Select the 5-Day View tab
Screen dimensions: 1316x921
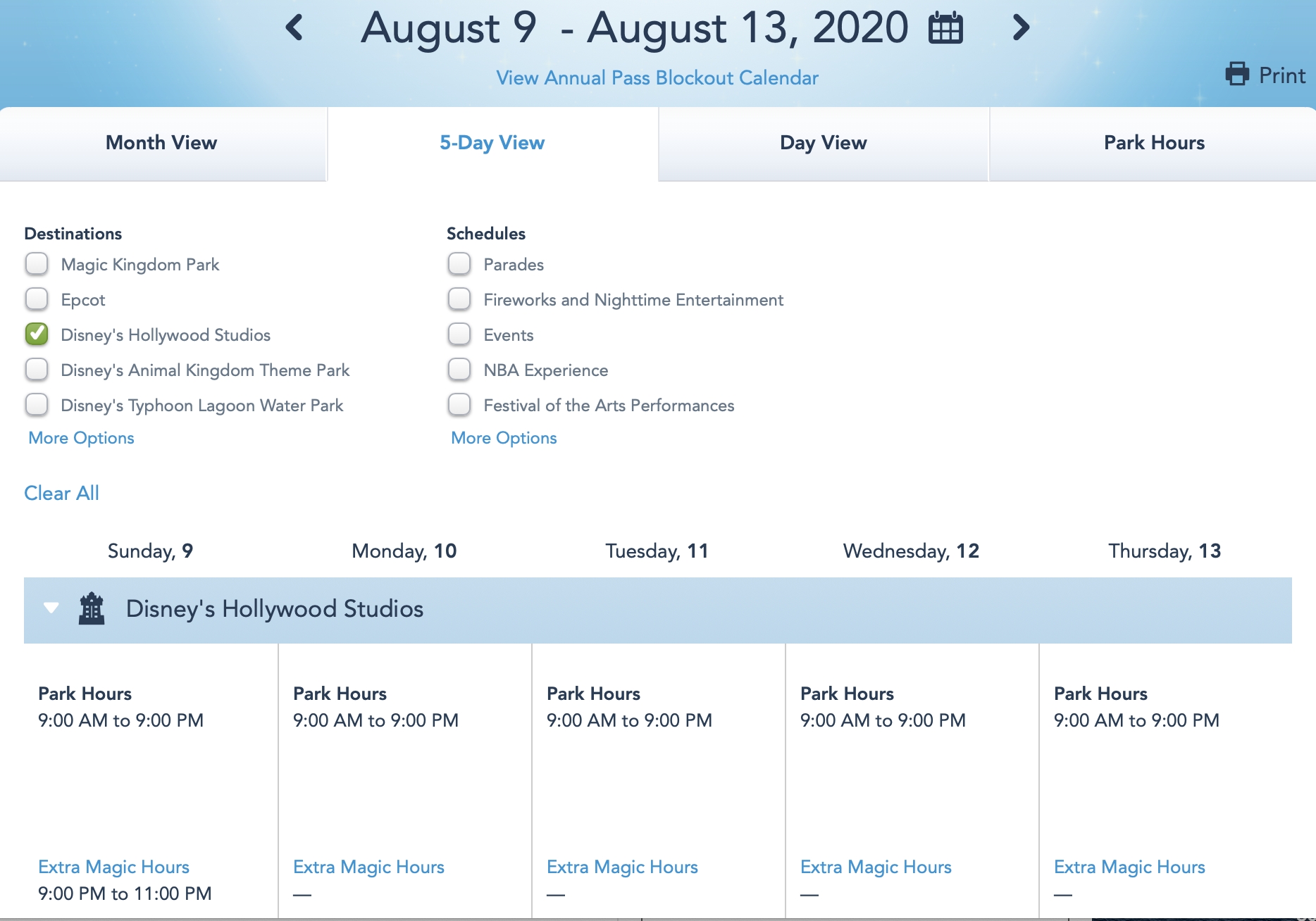tap(492, 143)
